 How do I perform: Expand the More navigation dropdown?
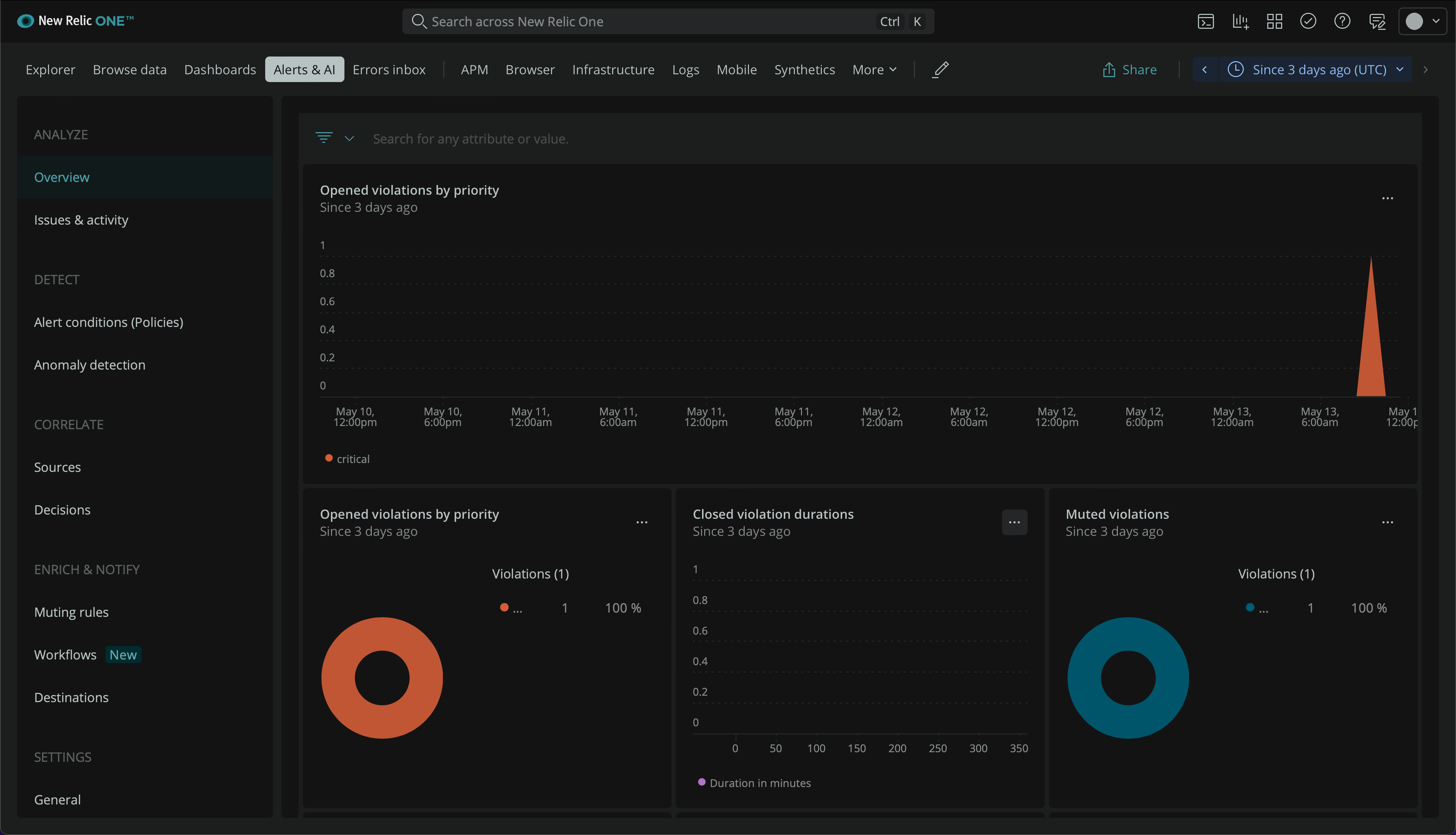[874, 69]
